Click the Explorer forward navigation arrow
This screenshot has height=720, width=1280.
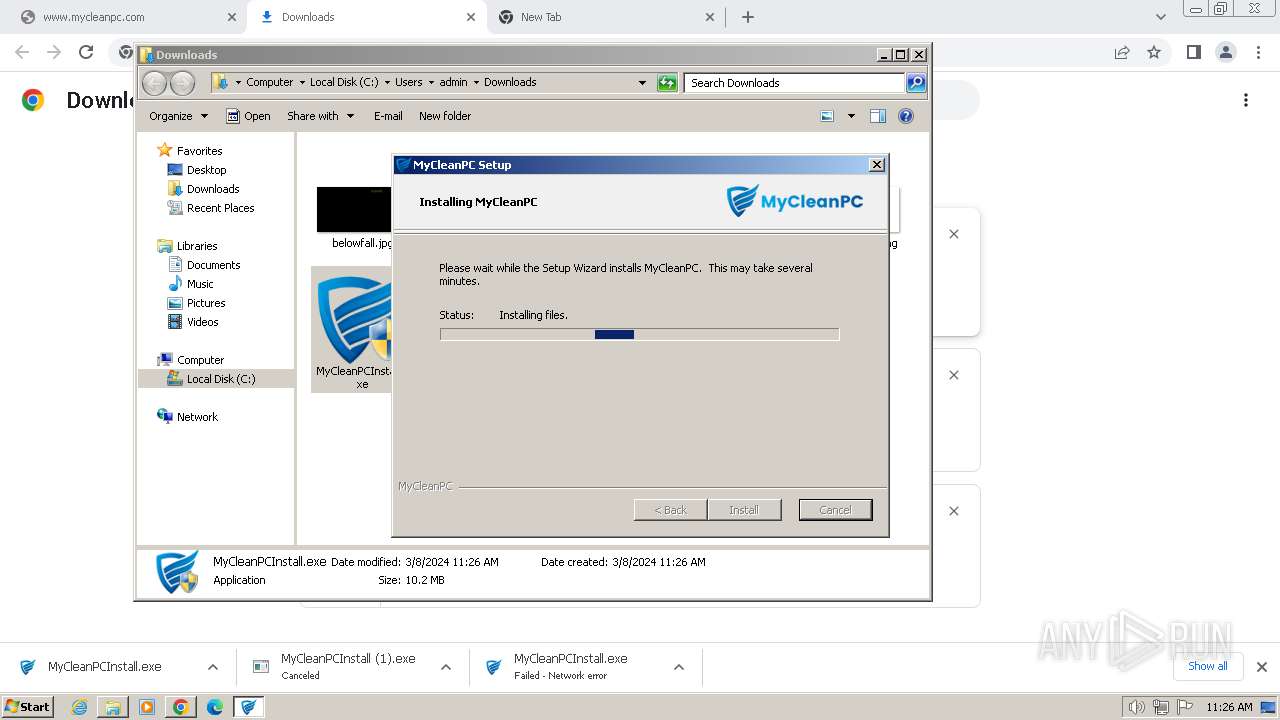pyautogui.click(x=182, y=83)
